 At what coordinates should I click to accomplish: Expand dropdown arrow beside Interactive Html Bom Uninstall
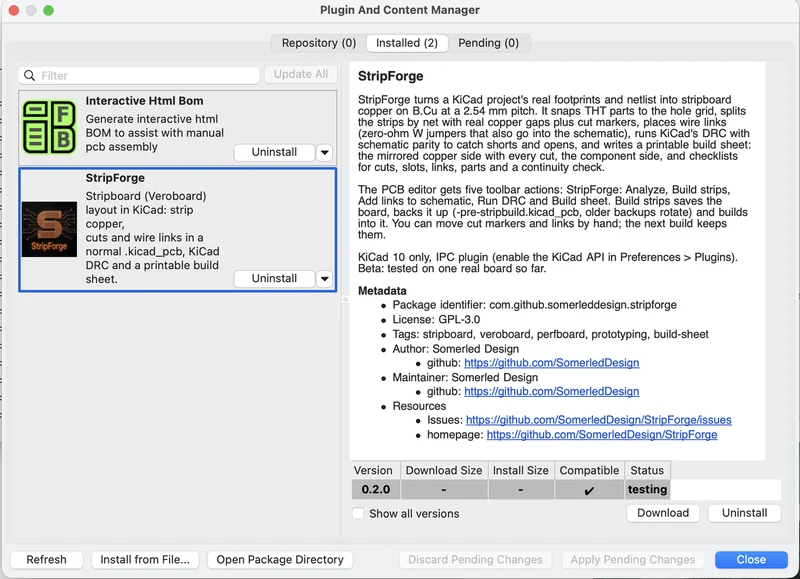pos(324,152)
